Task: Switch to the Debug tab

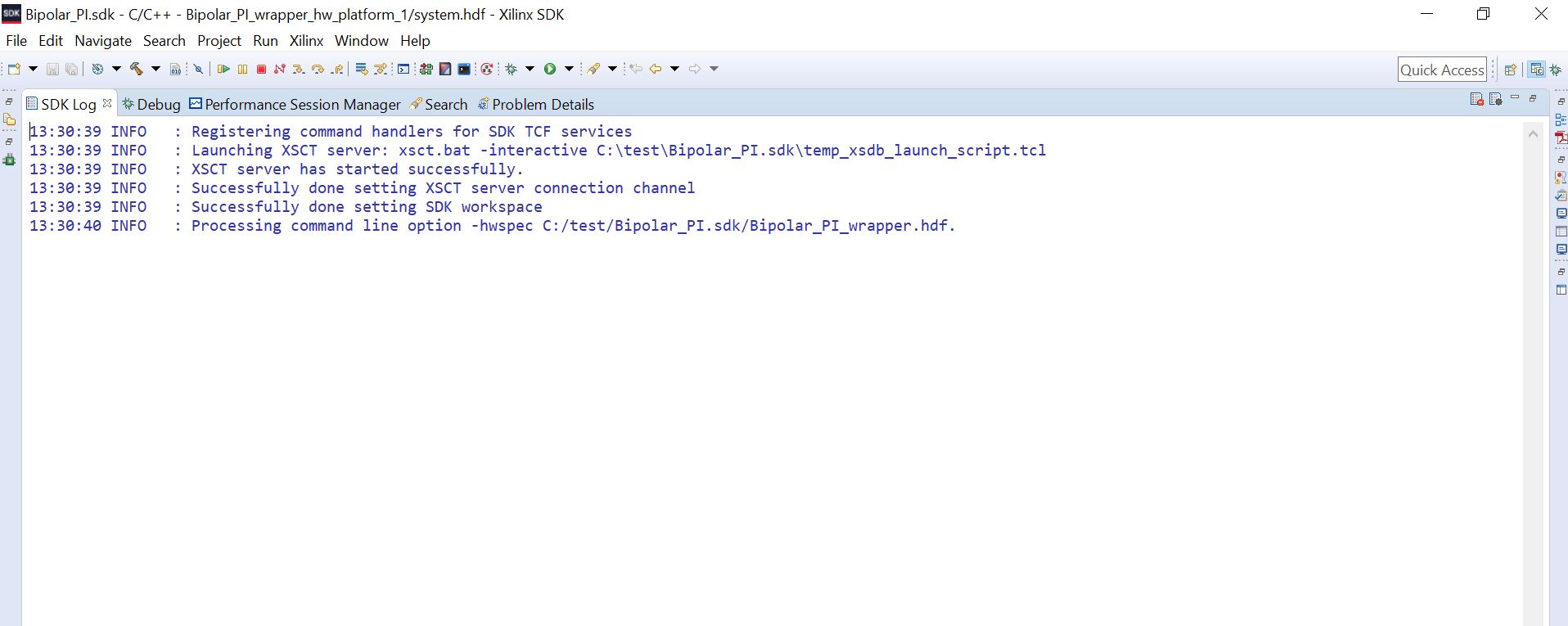Action: (x=151, y=105)
